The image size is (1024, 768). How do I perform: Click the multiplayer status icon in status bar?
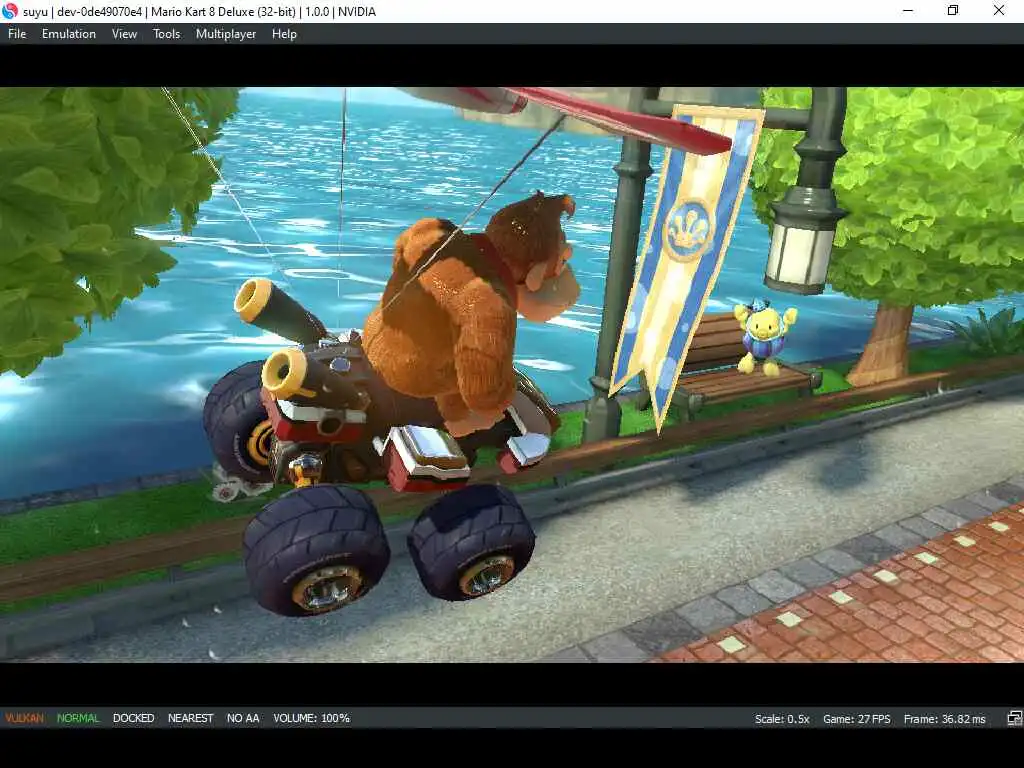pos(1014,718)
